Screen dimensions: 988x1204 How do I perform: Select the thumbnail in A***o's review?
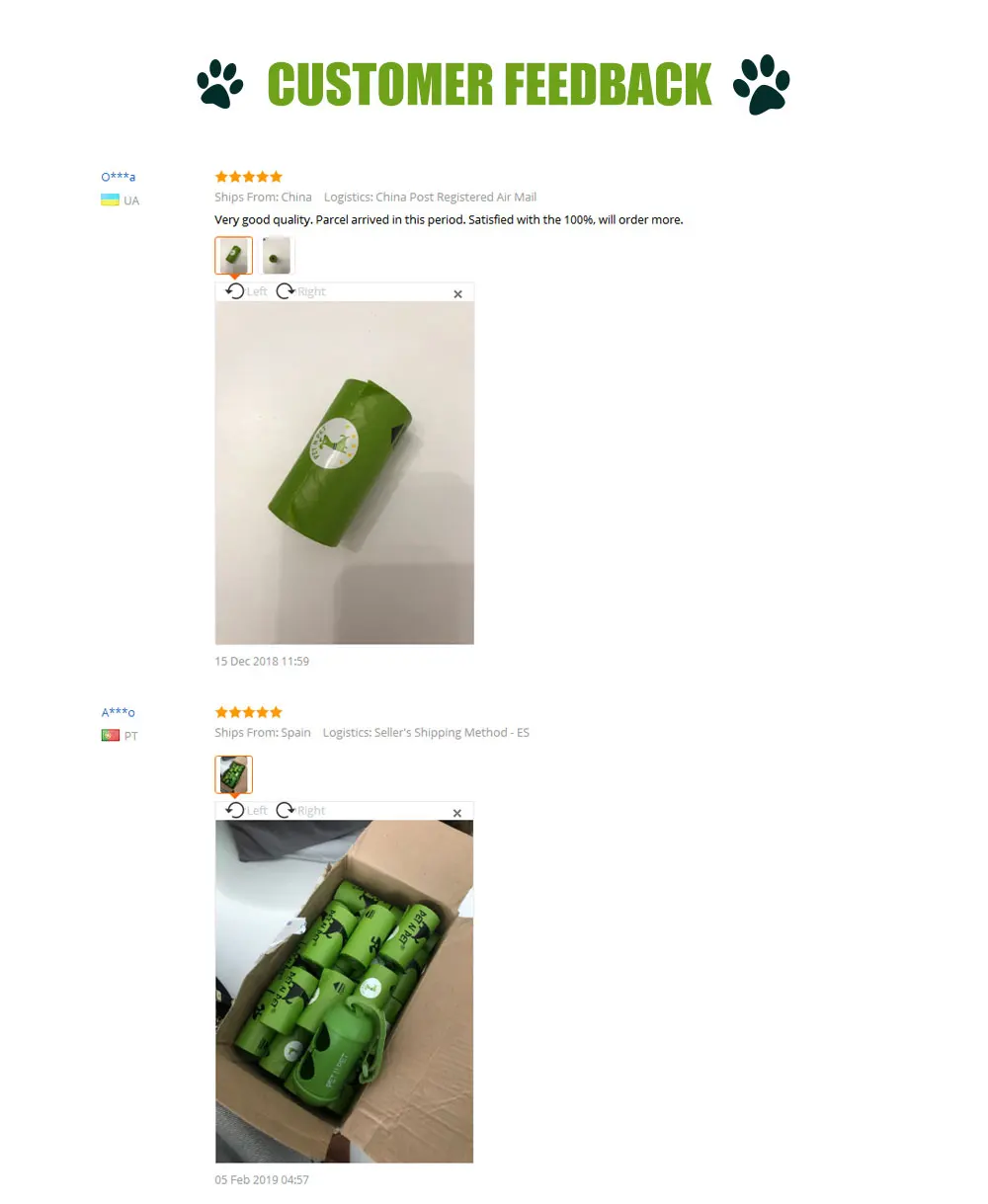234,774
